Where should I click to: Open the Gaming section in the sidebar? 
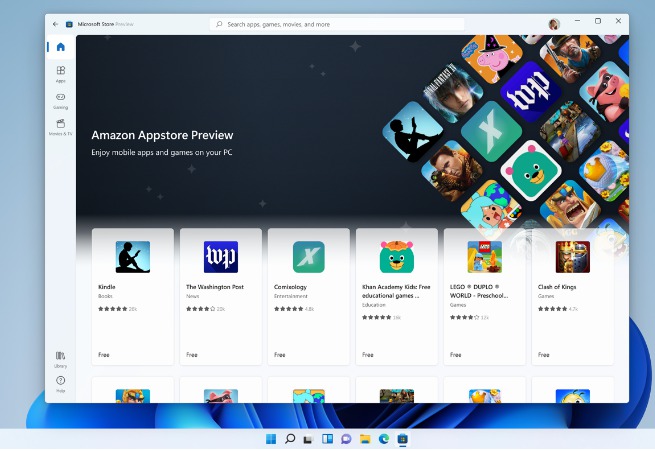[61, 101]
